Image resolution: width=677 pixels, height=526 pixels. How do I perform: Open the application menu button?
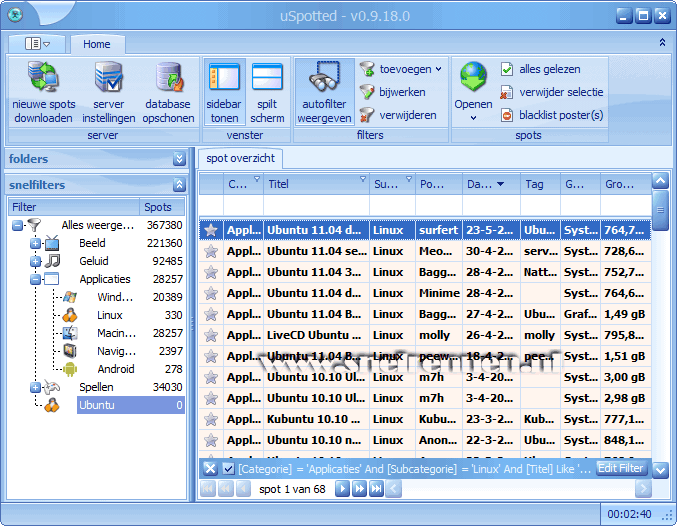tap(37, 44)
